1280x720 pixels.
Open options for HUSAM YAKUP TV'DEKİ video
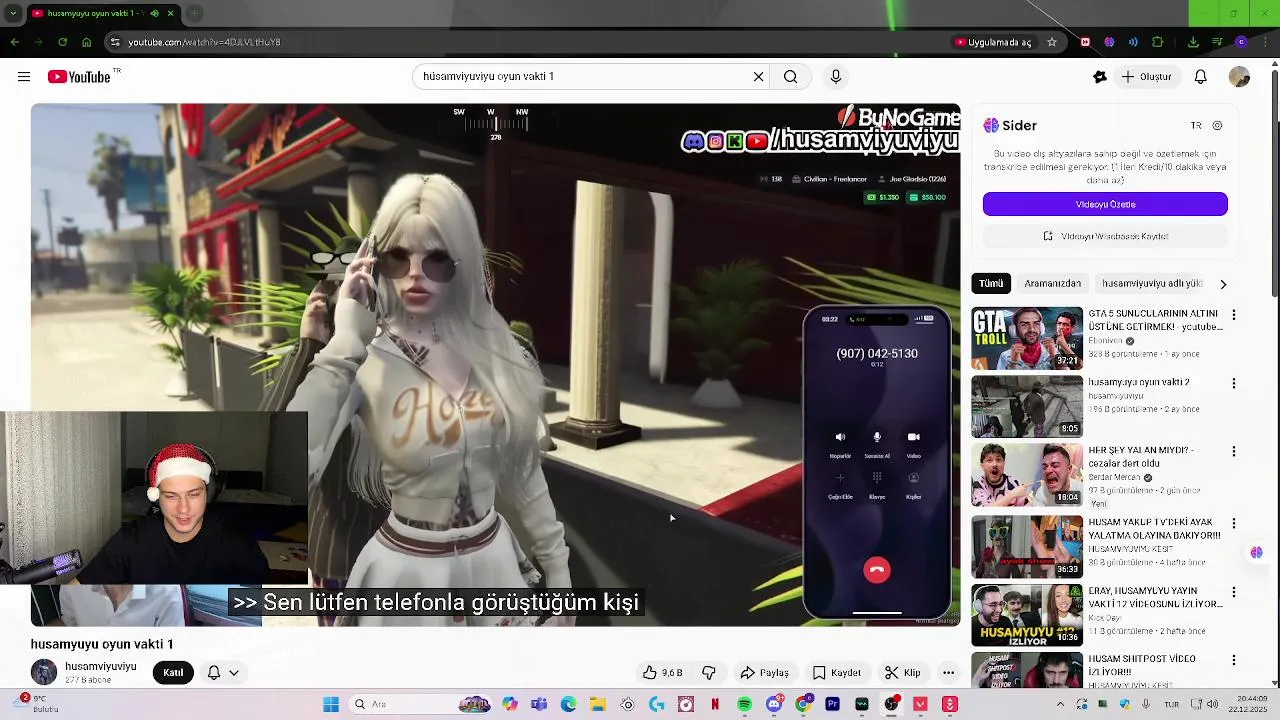coord(1233,523)
